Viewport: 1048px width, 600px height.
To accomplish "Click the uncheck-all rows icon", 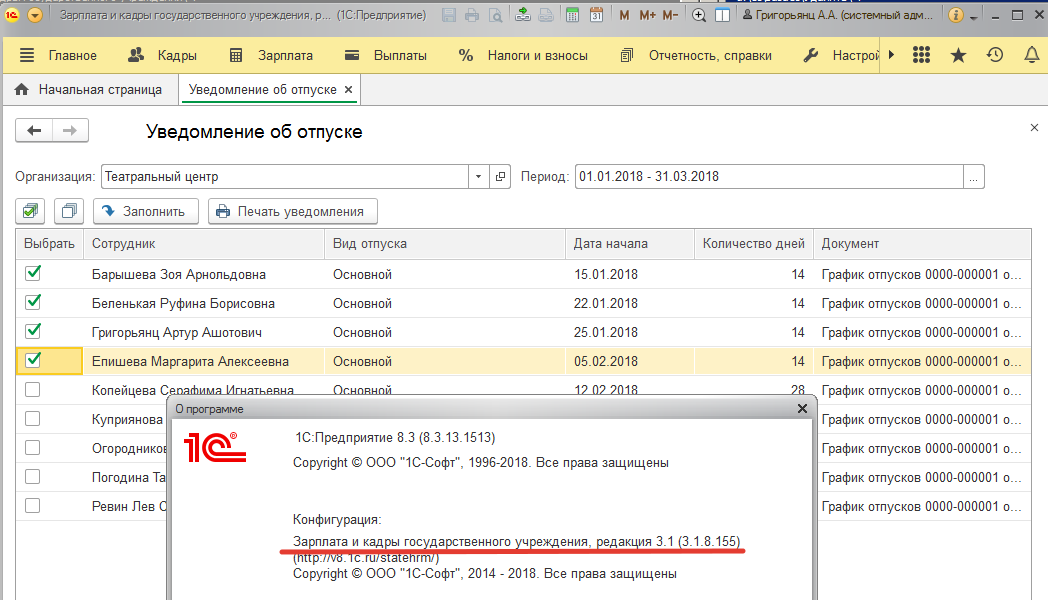I will 69,211.
